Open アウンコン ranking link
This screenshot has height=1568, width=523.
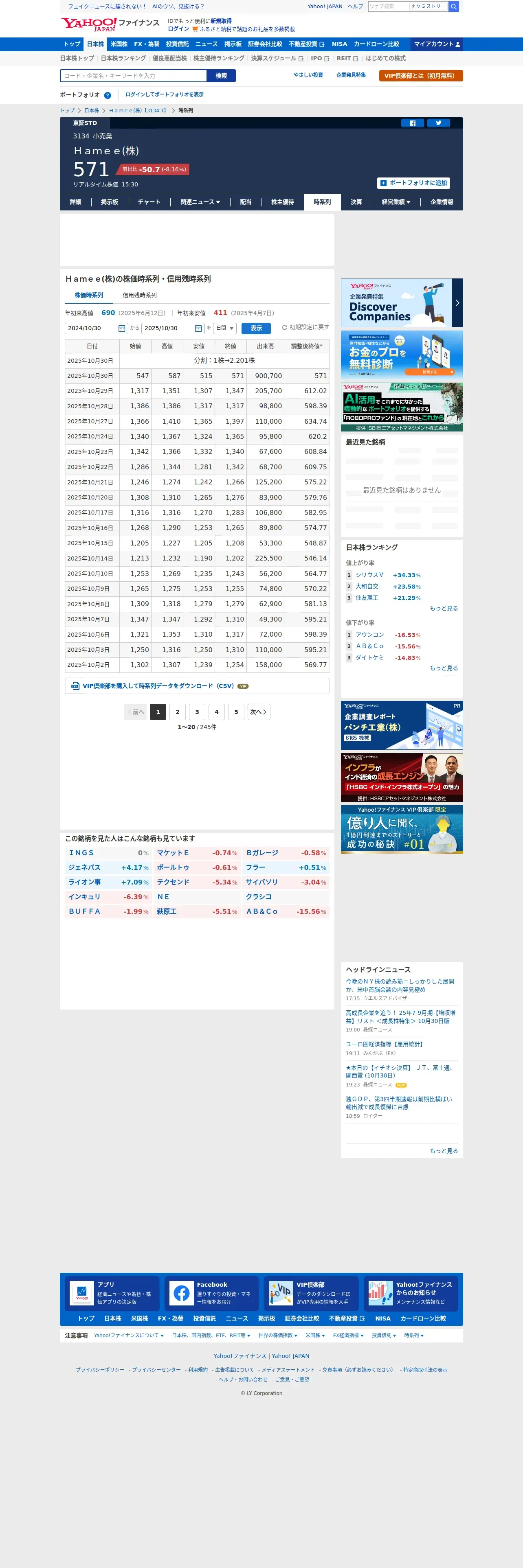tap(369, 635)
